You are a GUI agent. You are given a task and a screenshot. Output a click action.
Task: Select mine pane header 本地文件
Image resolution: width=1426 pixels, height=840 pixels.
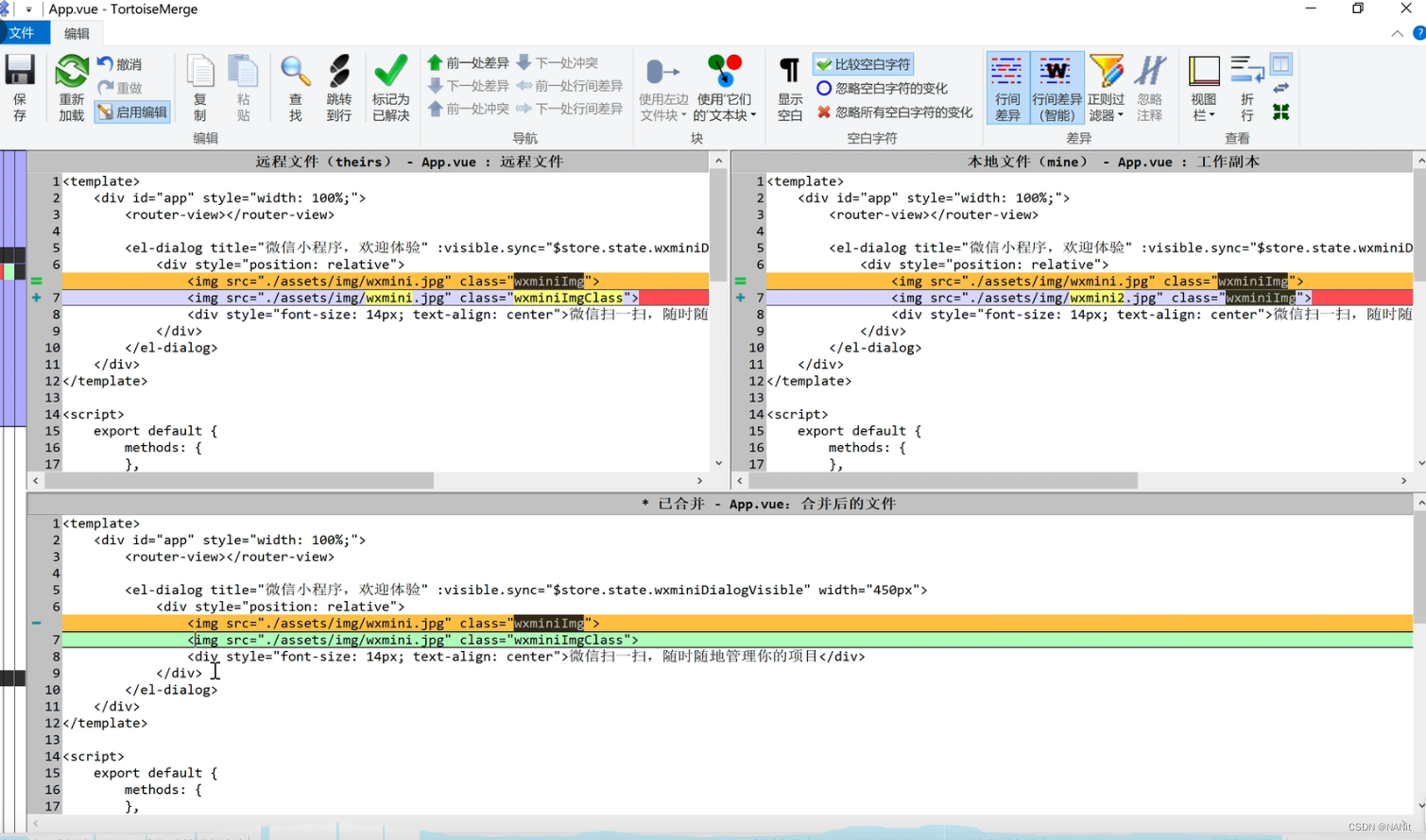1073,162
